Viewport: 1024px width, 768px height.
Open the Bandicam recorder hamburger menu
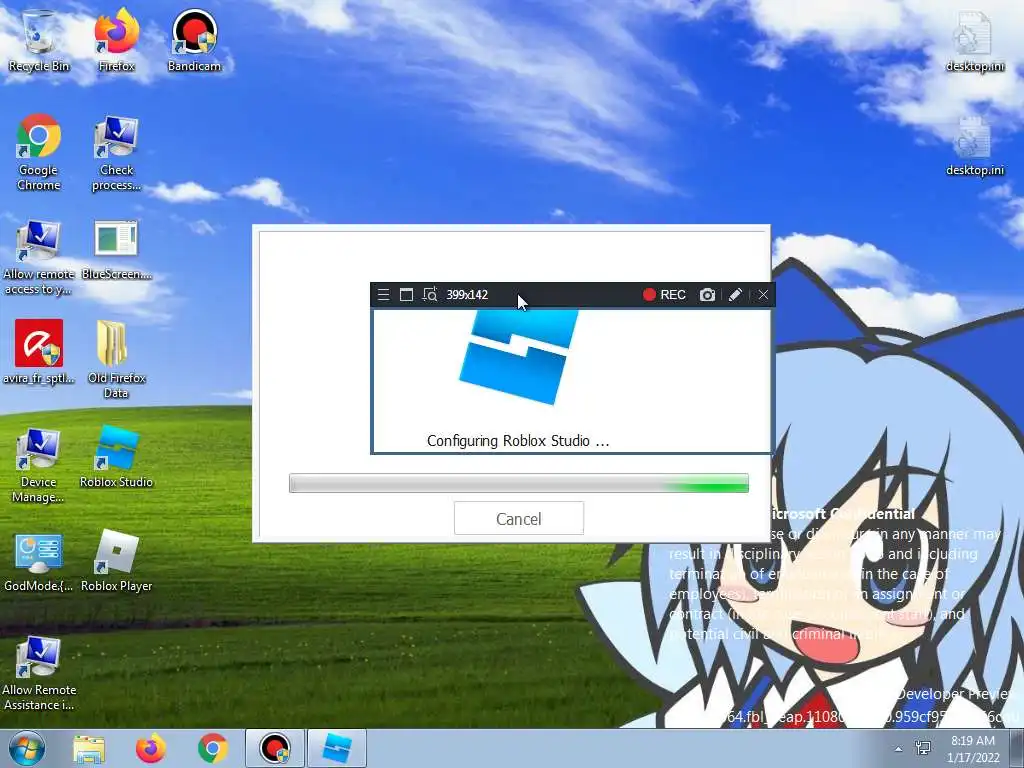pos(383,295)
